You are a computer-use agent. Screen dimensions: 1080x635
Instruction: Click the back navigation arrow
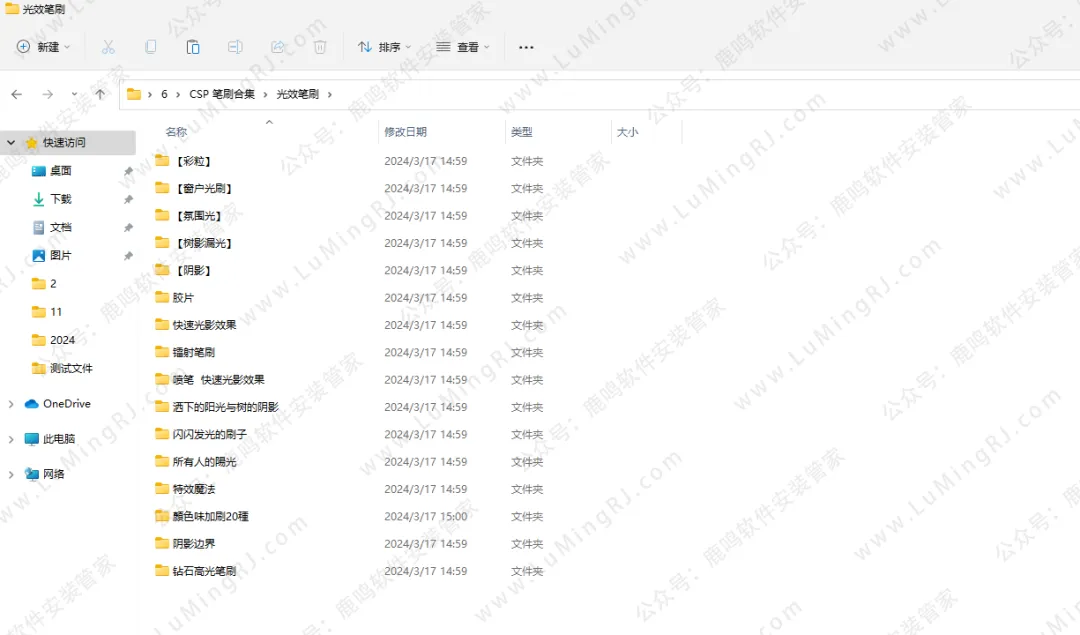pos(17,94)
